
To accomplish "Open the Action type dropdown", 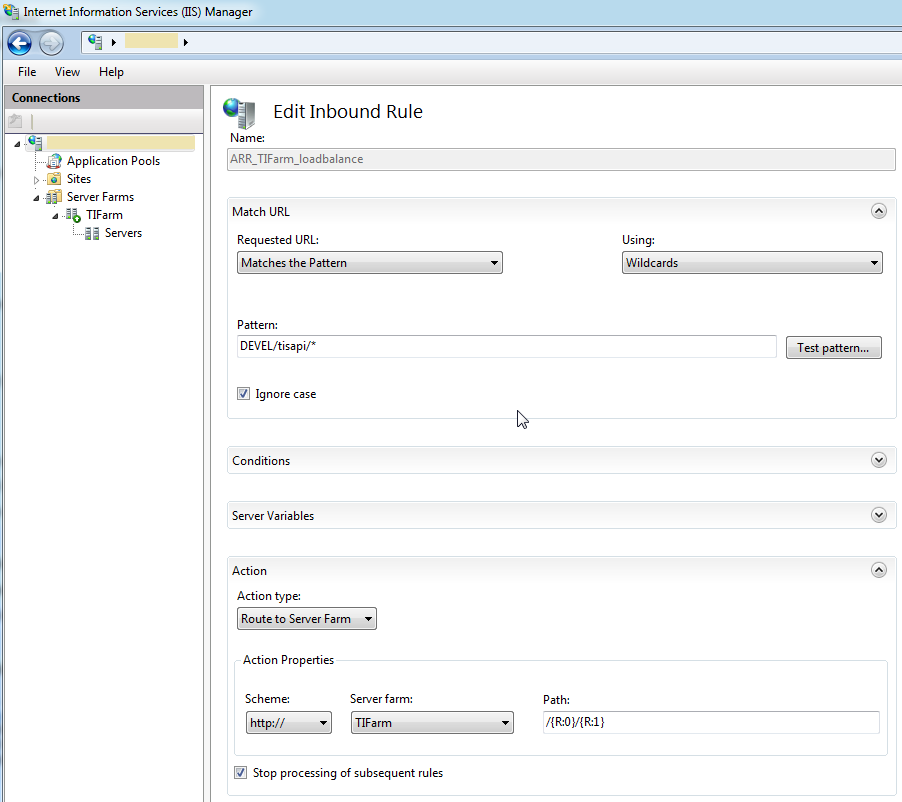I will click(307, 618).
